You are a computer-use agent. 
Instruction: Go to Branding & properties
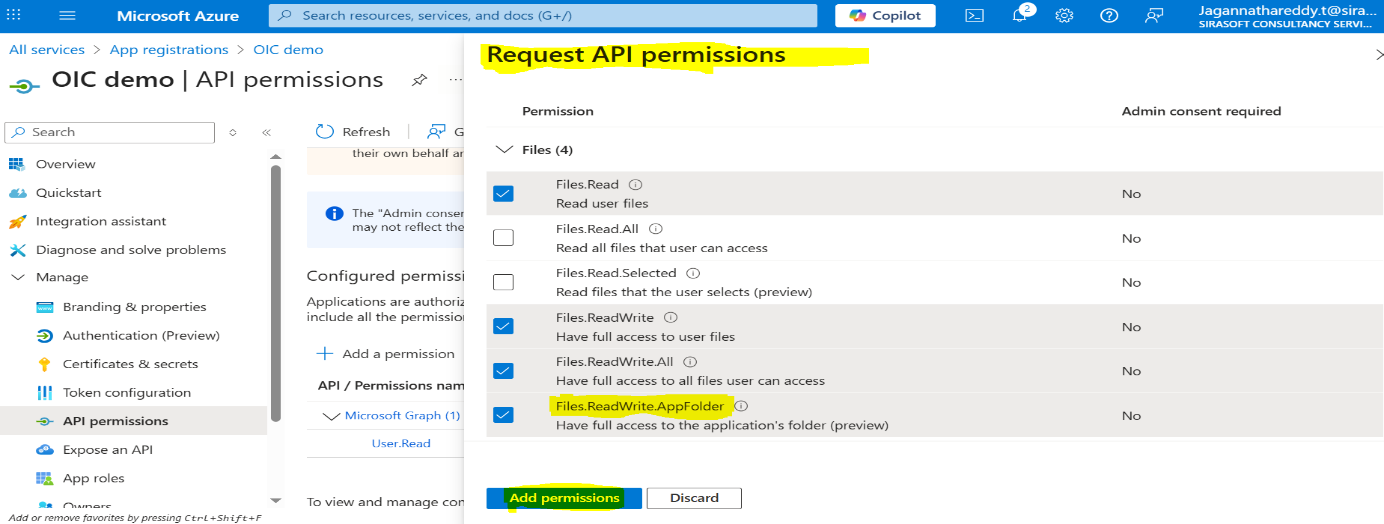tap(133, 307)
